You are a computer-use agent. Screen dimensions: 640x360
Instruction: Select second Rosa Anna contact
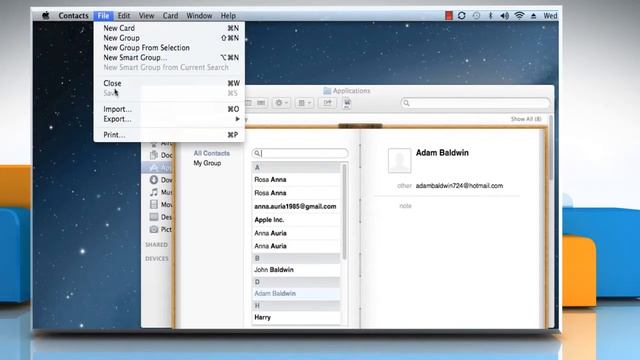click(296, 193)
